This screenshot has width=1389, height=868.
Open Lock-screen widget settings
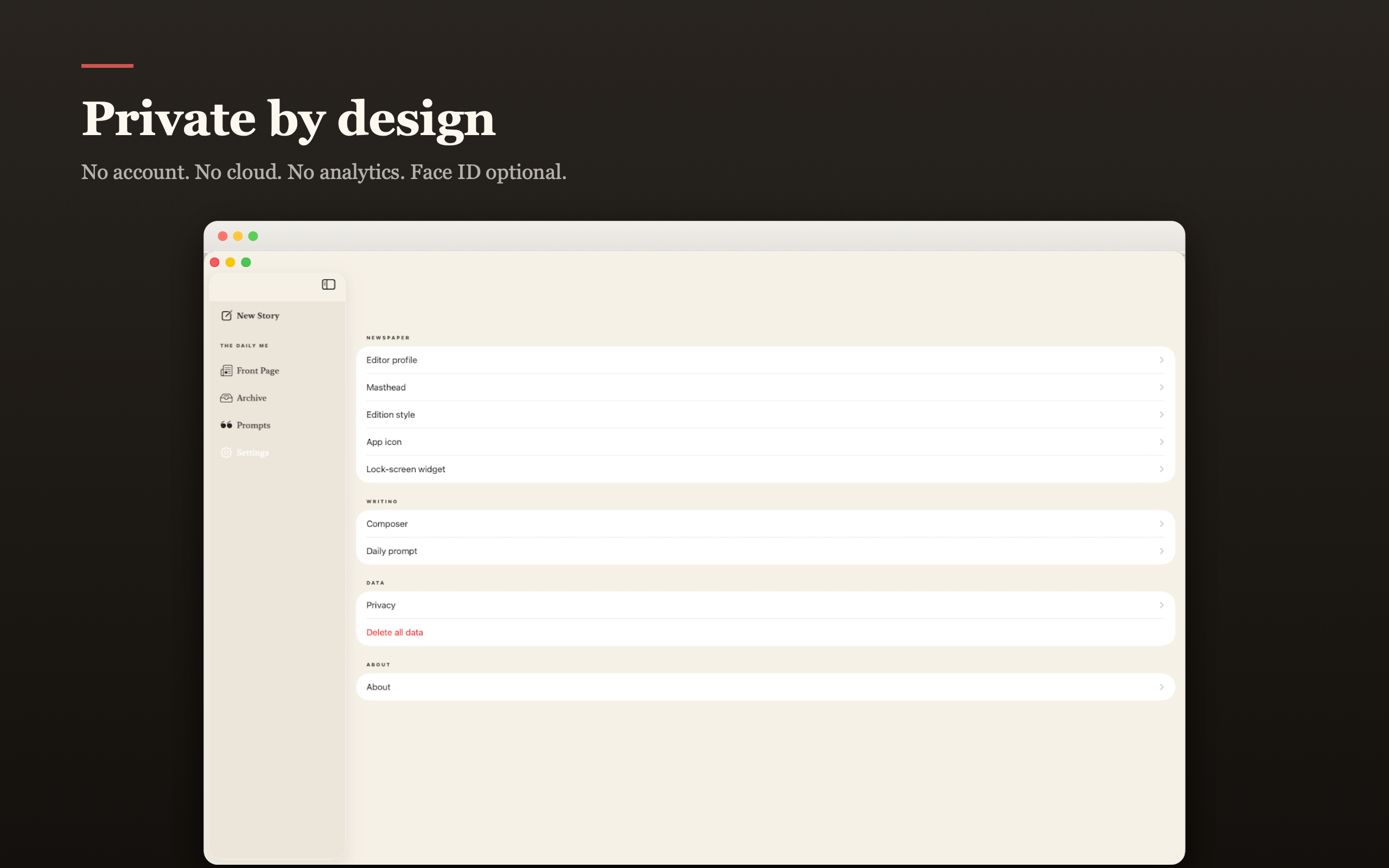coord(765,469)
